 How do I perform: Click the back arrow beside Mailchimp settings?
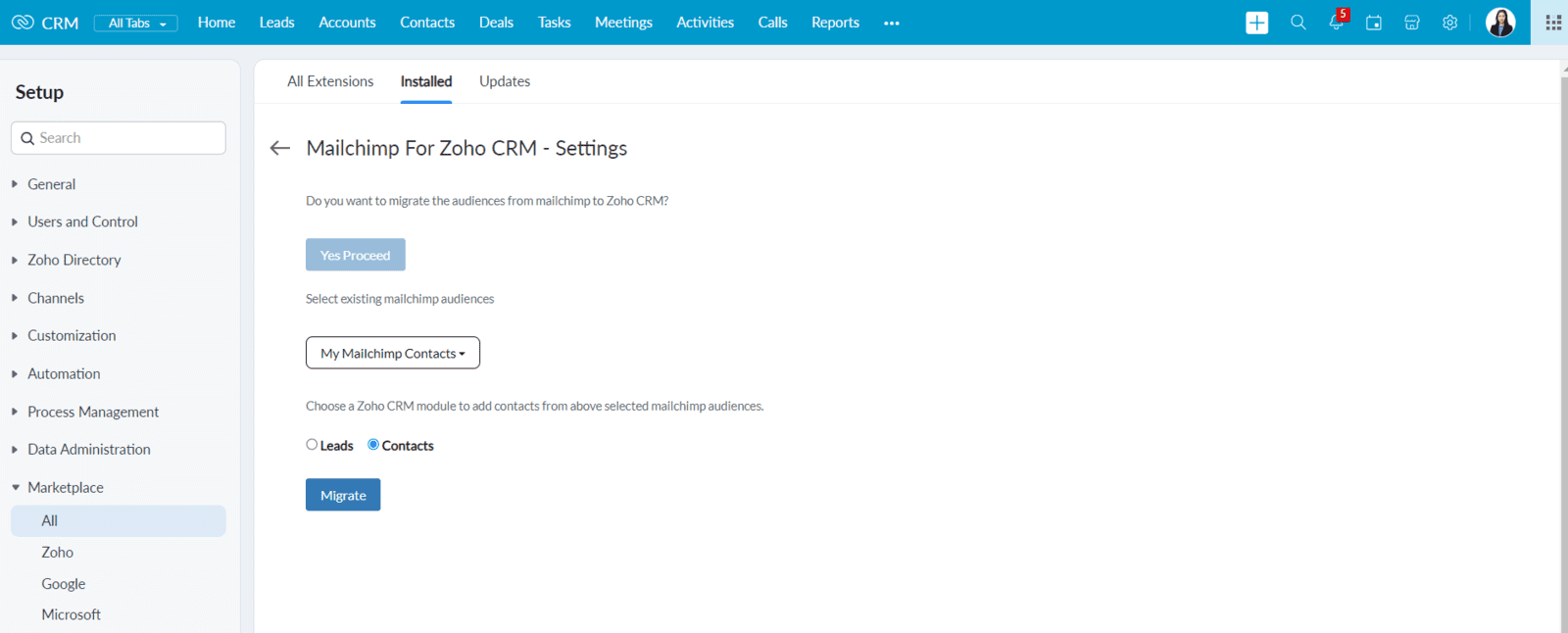280,148
